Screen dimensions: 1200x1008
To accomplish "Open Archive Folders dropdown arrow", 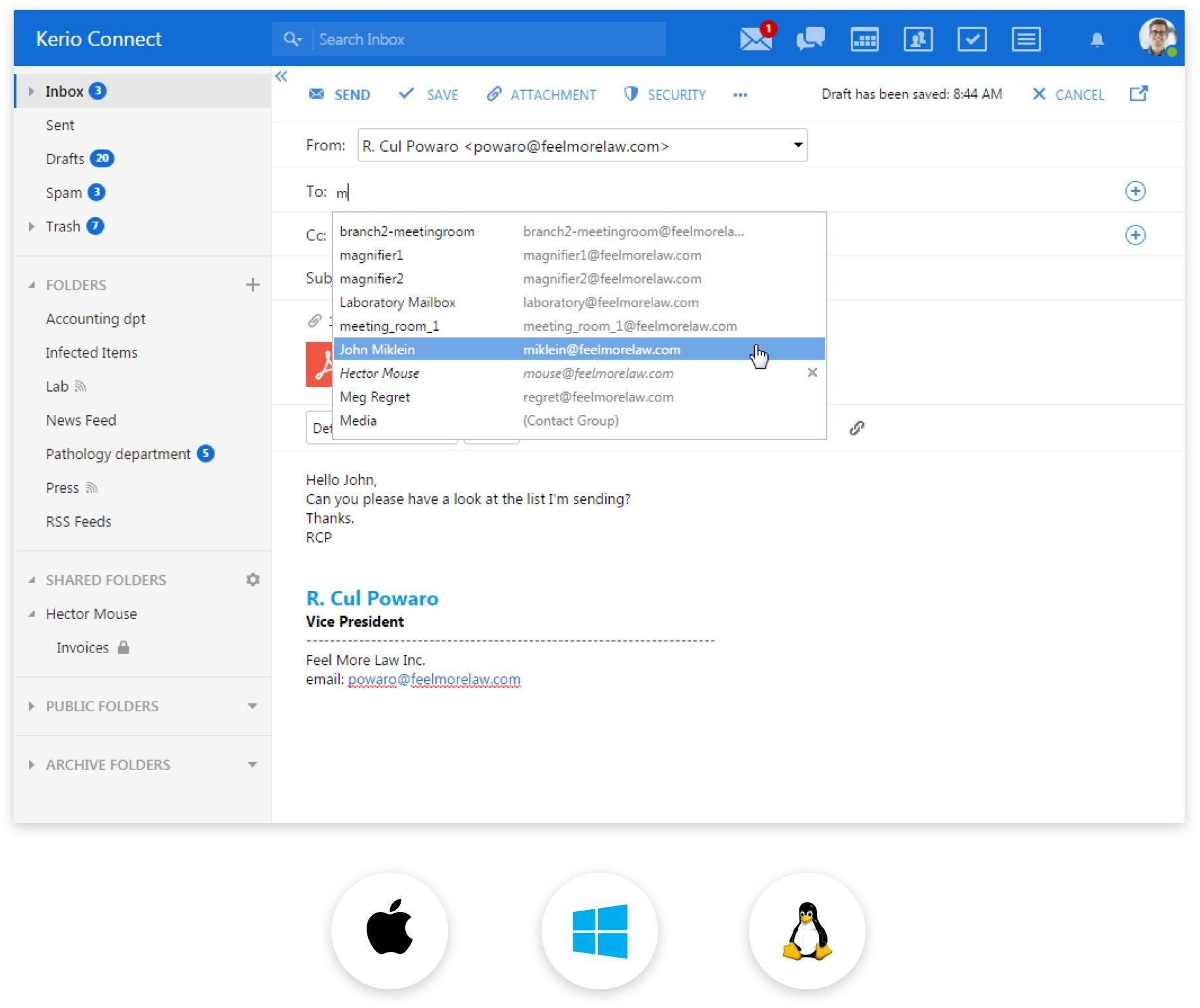I will 252,764.
